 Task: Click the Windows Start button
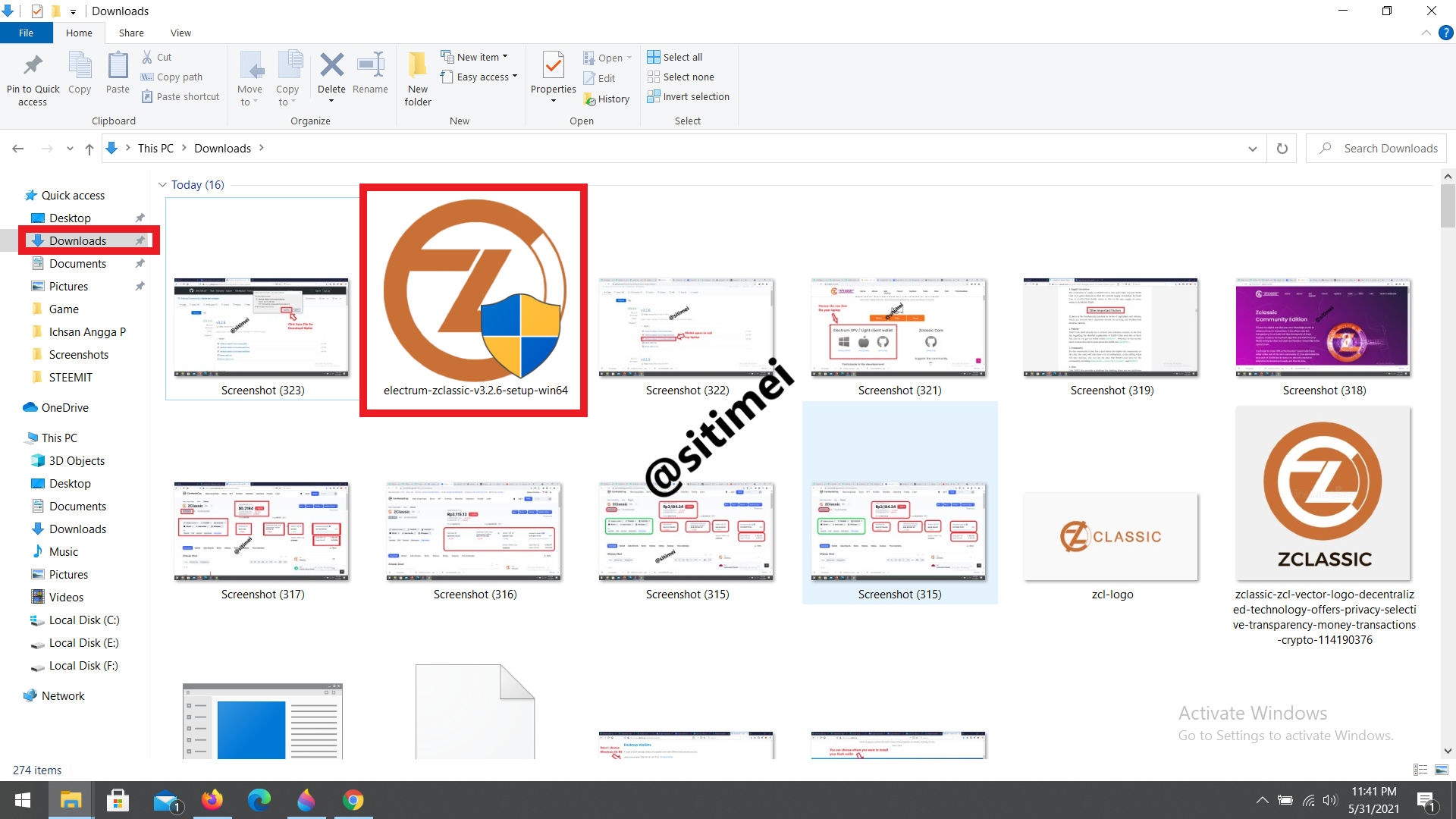[x=23, y=800]
